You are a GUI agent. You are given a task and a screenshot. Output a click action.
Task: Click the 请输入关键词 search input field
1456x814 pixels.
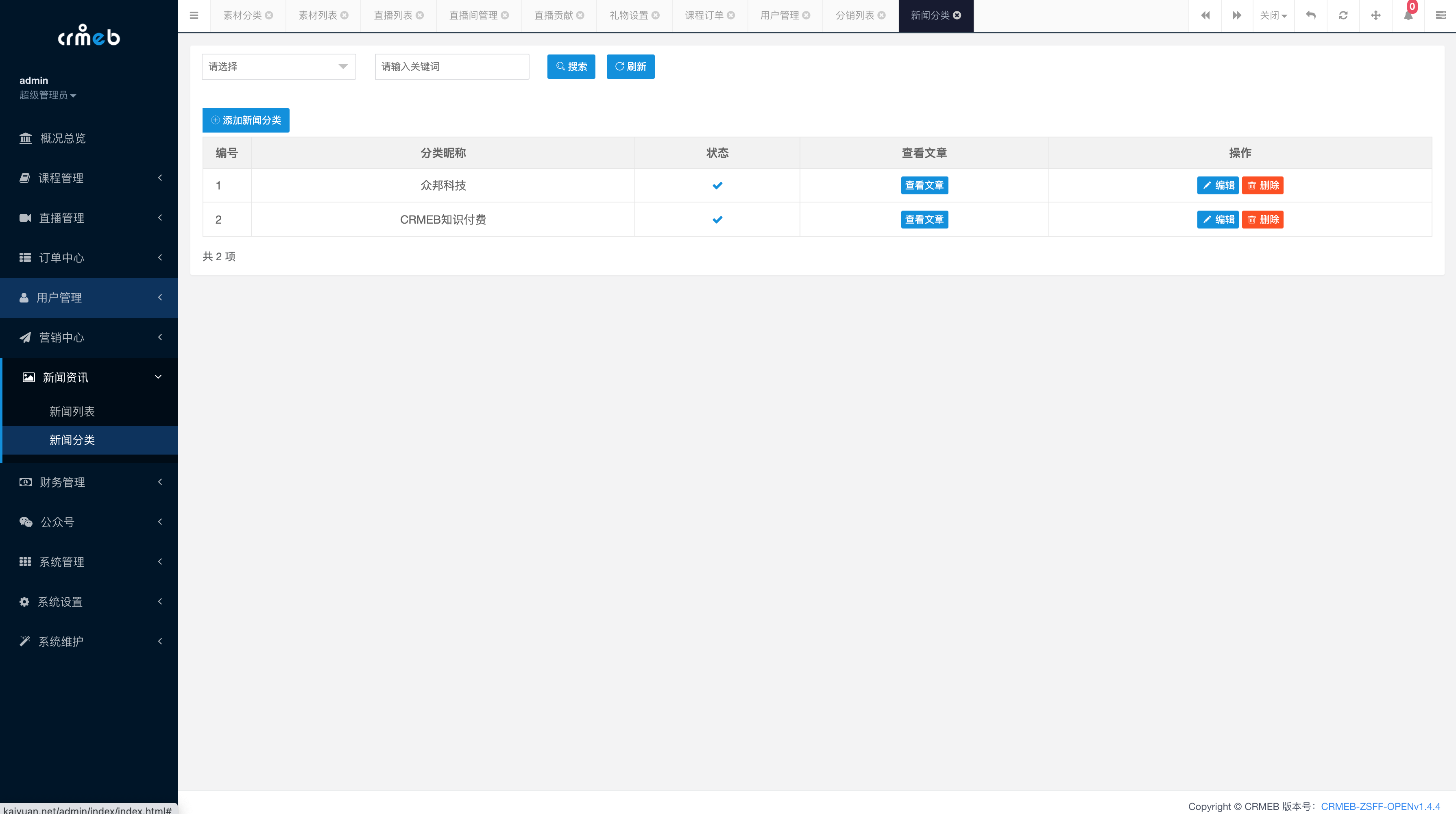point(451,67)
